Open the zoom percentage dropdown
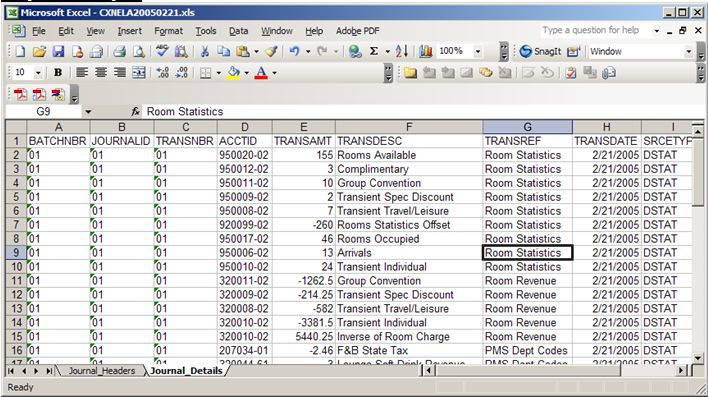Viewport: 708px width, 397px height. point(478,51)
